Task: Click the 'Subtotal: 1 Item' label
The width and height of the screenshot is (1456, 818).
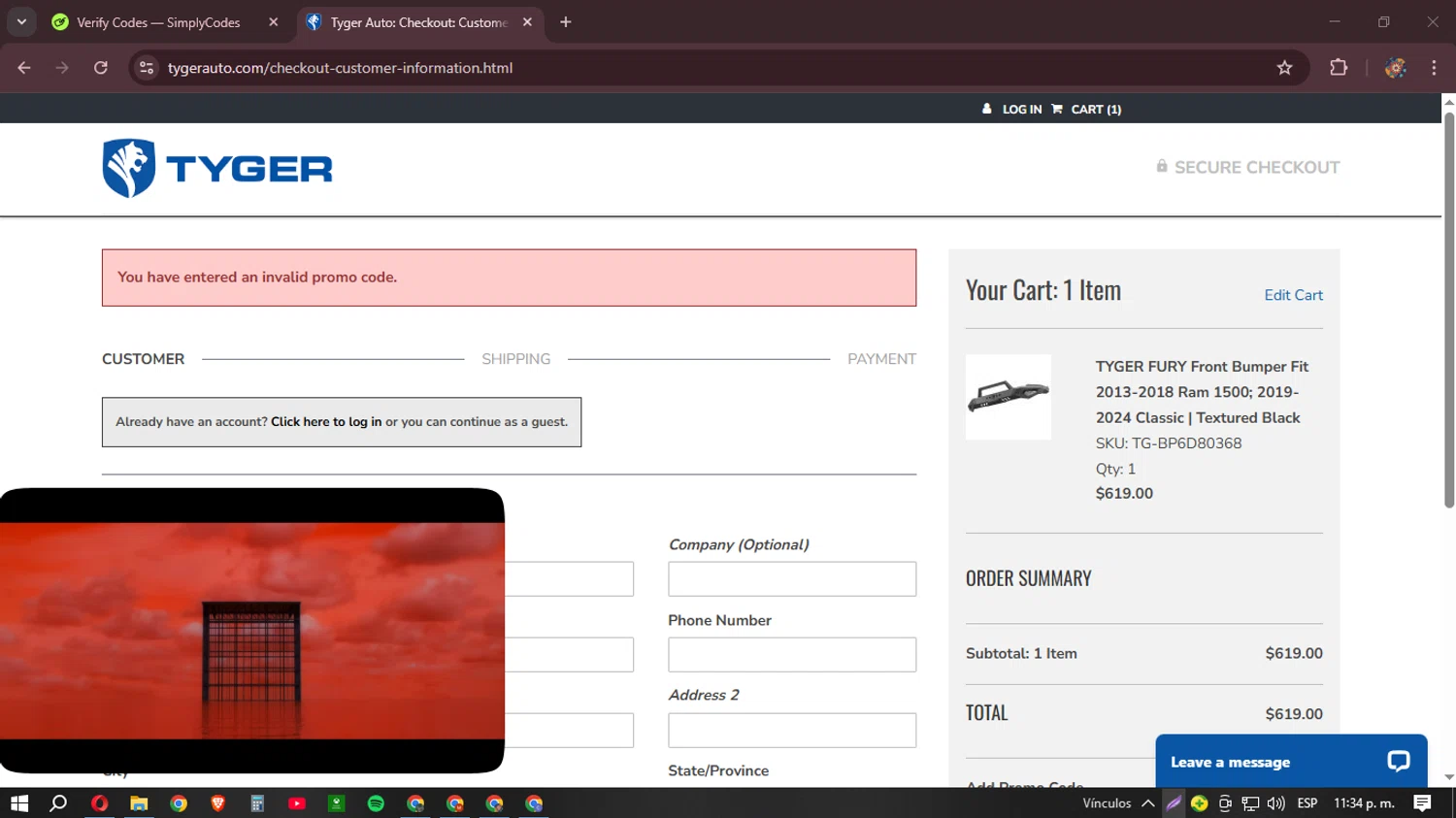Action: pos(1021,654)
